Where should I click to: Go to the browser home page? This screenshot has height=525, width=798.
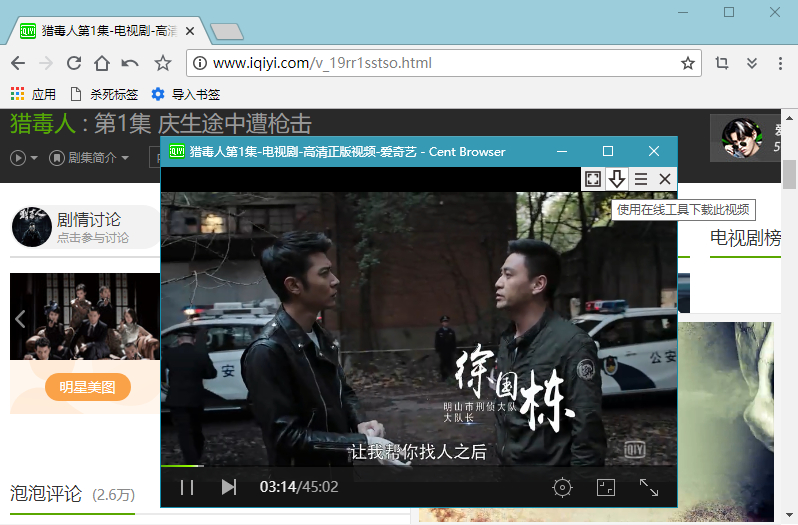point(101,63)
